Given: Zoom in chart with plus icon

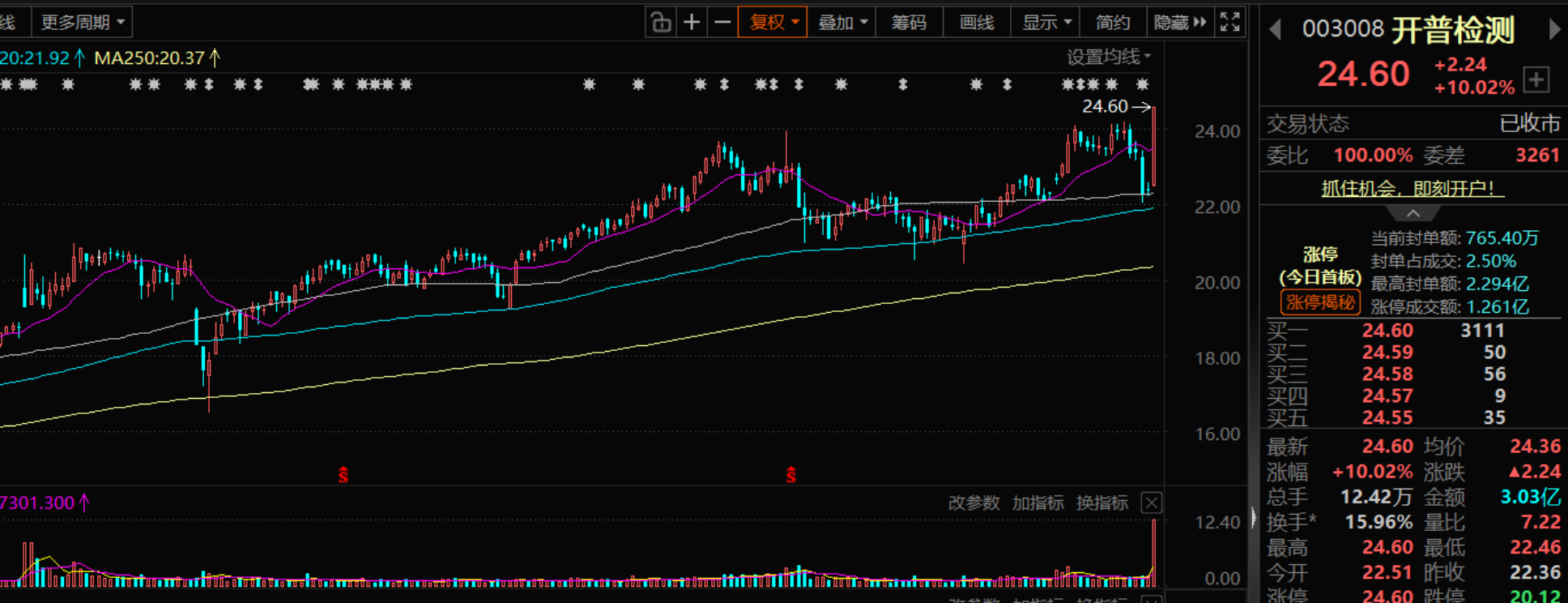Looking at the screenshot, I should coord(692,22).
